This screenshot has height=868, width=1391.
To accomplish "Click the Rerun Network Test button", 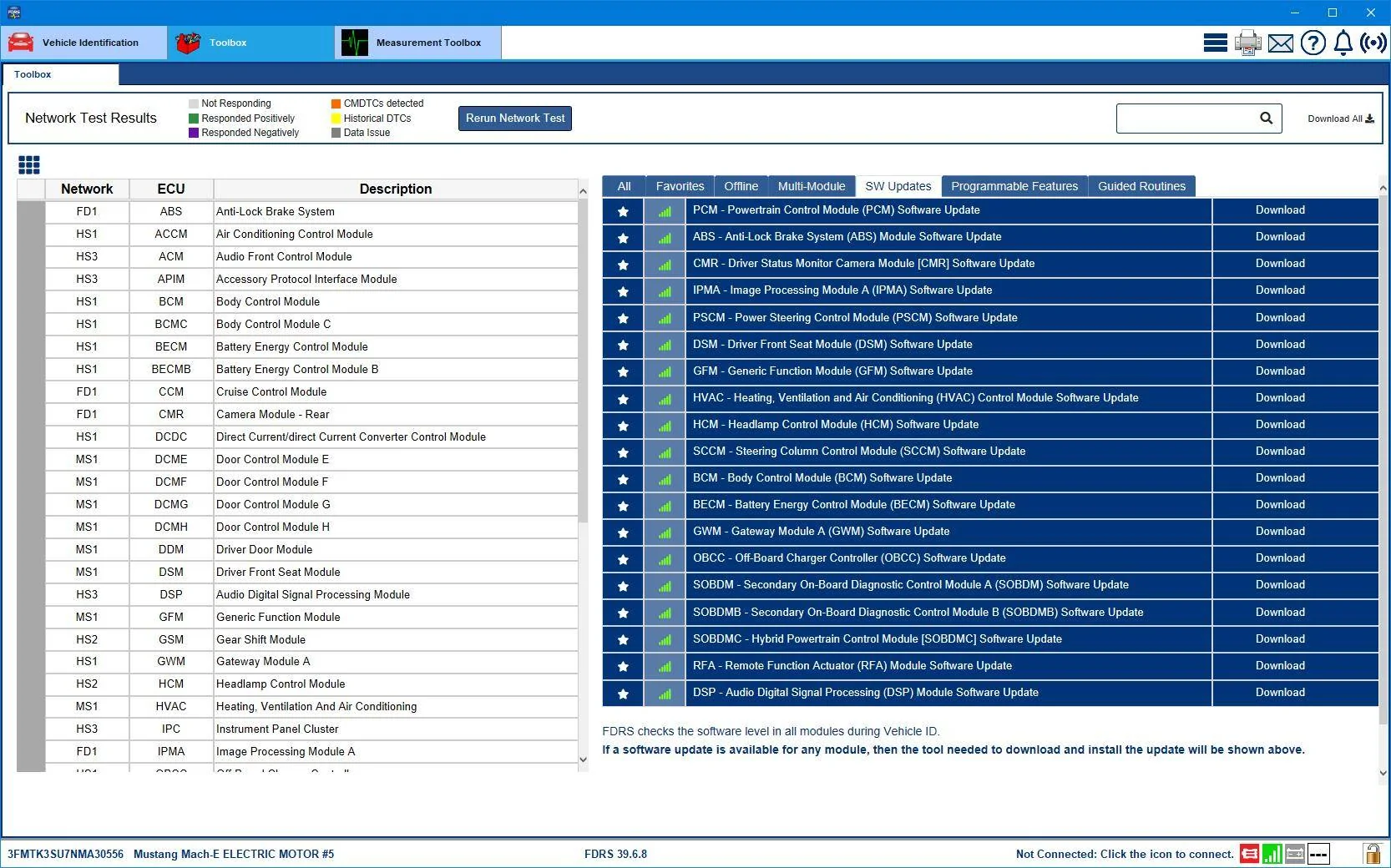I will (x=515, y=119).
